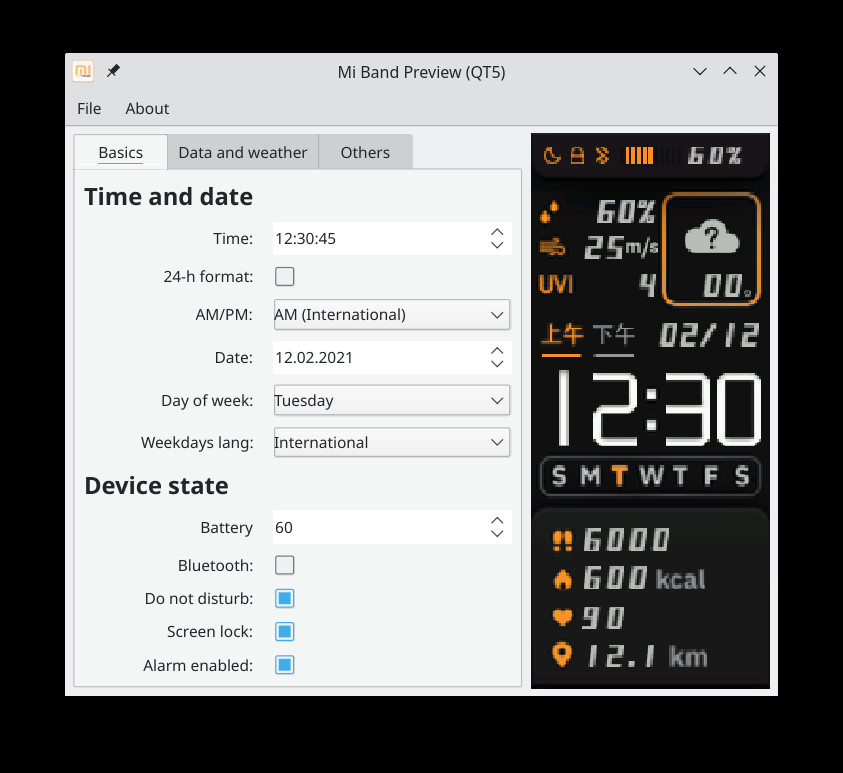The width and height of the screenshot is (843, 773).
Task: Switch to the Data and weather tab
Action: point(242,153)
